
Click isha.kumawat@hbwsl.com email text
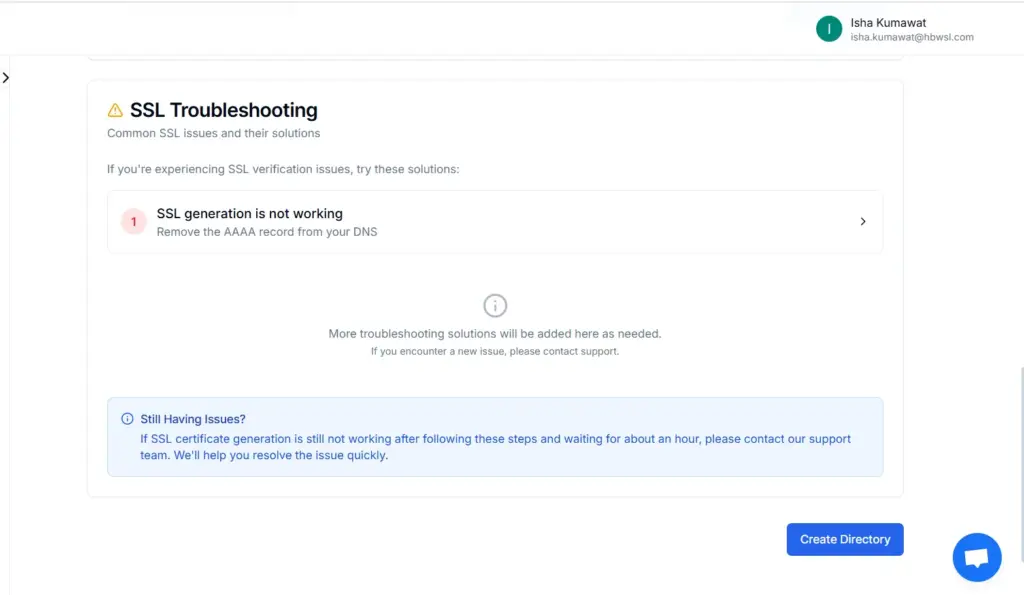(x=911, y=37)
